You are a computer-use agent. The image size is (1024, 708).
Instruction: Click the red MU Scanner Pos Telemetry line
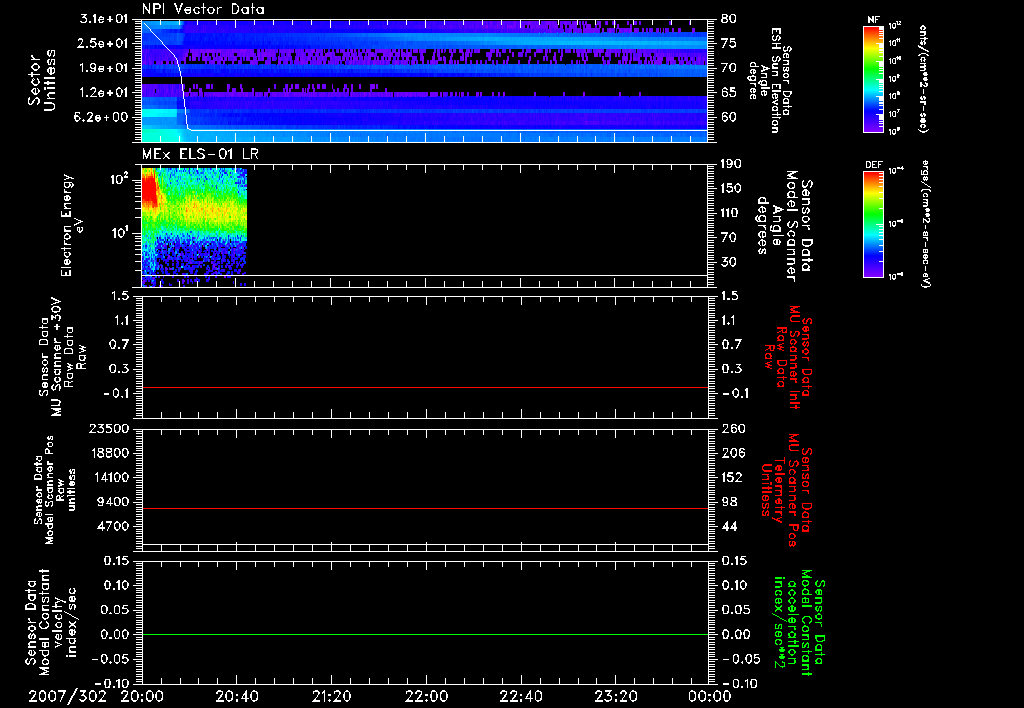[x=425, y=508]
